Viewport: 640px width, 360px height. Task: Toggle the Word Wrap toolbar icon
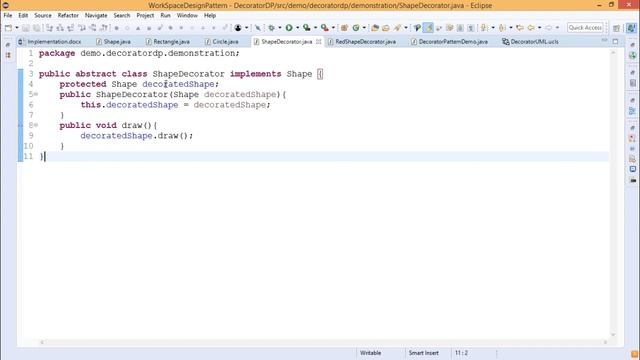click(439, 28)
